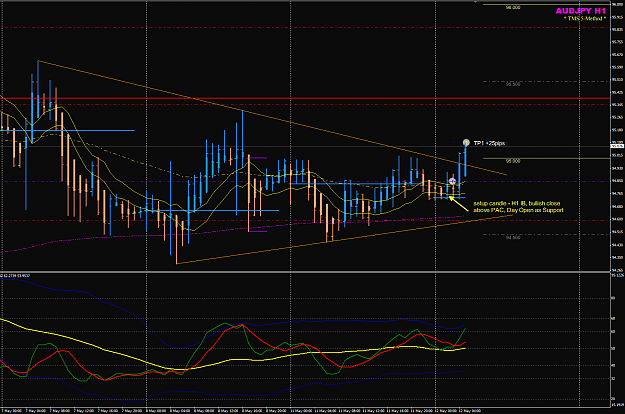The width and height of the screenshot is (625, 414).
Task: Click the 95.000 level label
Action: point(513,161)
